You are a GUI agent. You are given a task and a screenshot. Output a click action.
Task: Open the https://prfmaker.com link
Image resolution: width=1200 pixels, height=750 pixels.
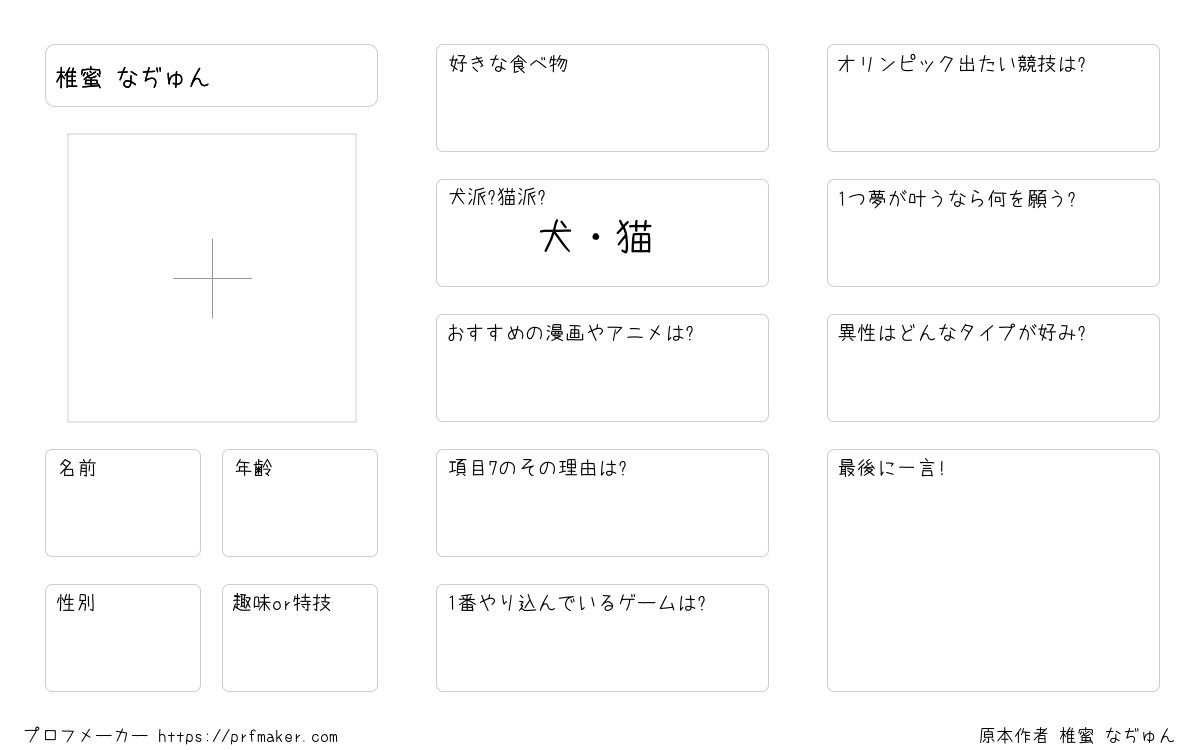(x=248, y=737)
